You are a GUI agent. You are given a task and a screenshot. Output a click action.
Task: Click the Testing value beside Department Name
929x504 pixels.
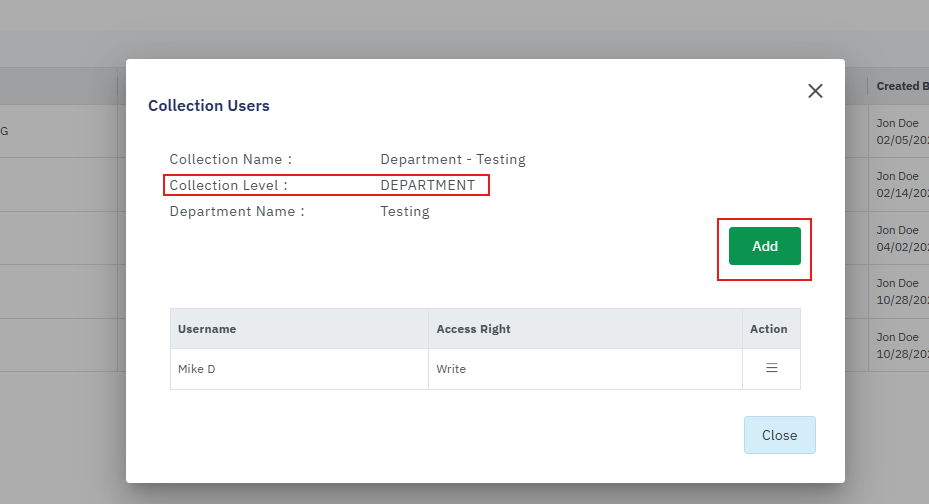point(404,211)
